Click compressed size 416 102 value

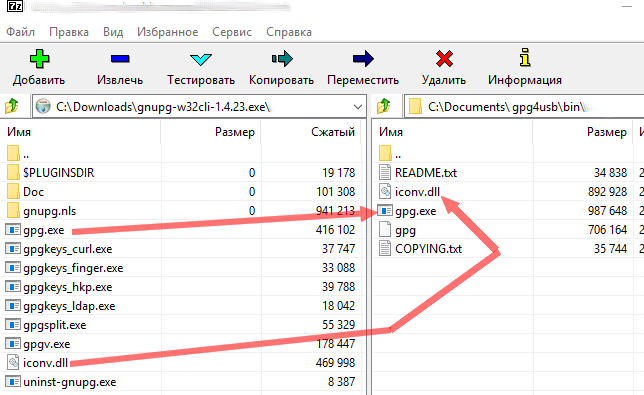(x=335, y=230)
